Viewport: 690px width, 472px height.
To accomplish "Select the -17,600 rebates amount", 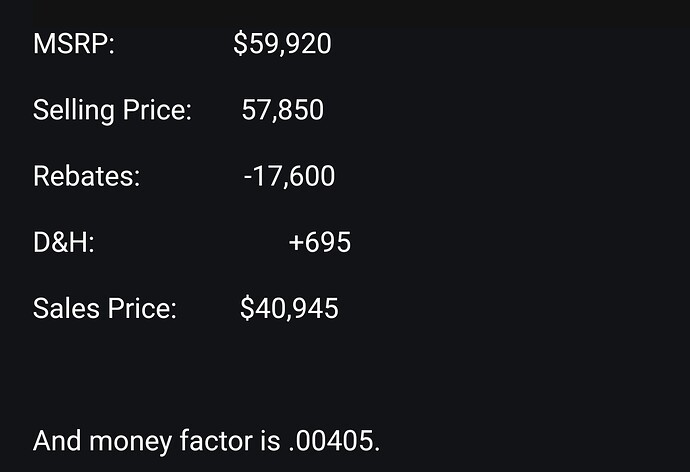I will pos(289,176).
